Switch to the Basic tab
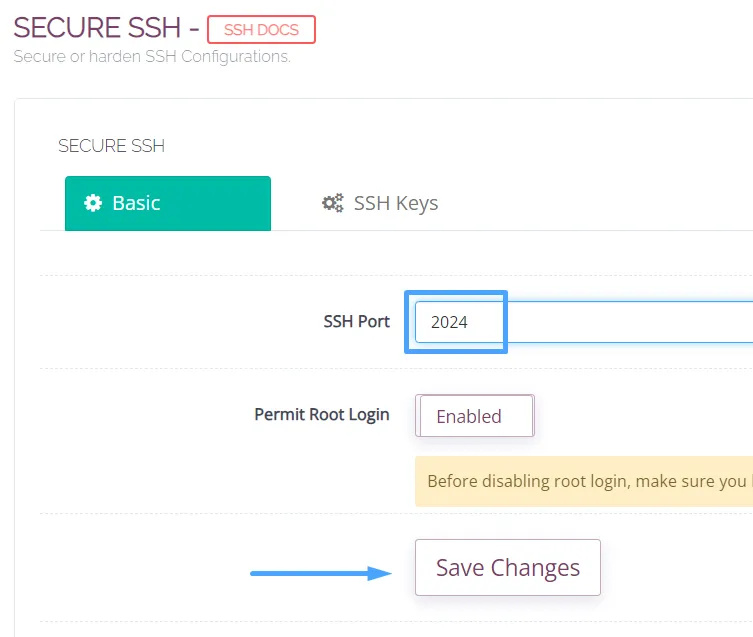Image resolution: width=753 pixels, height=637 pixels. click(167, 203)
